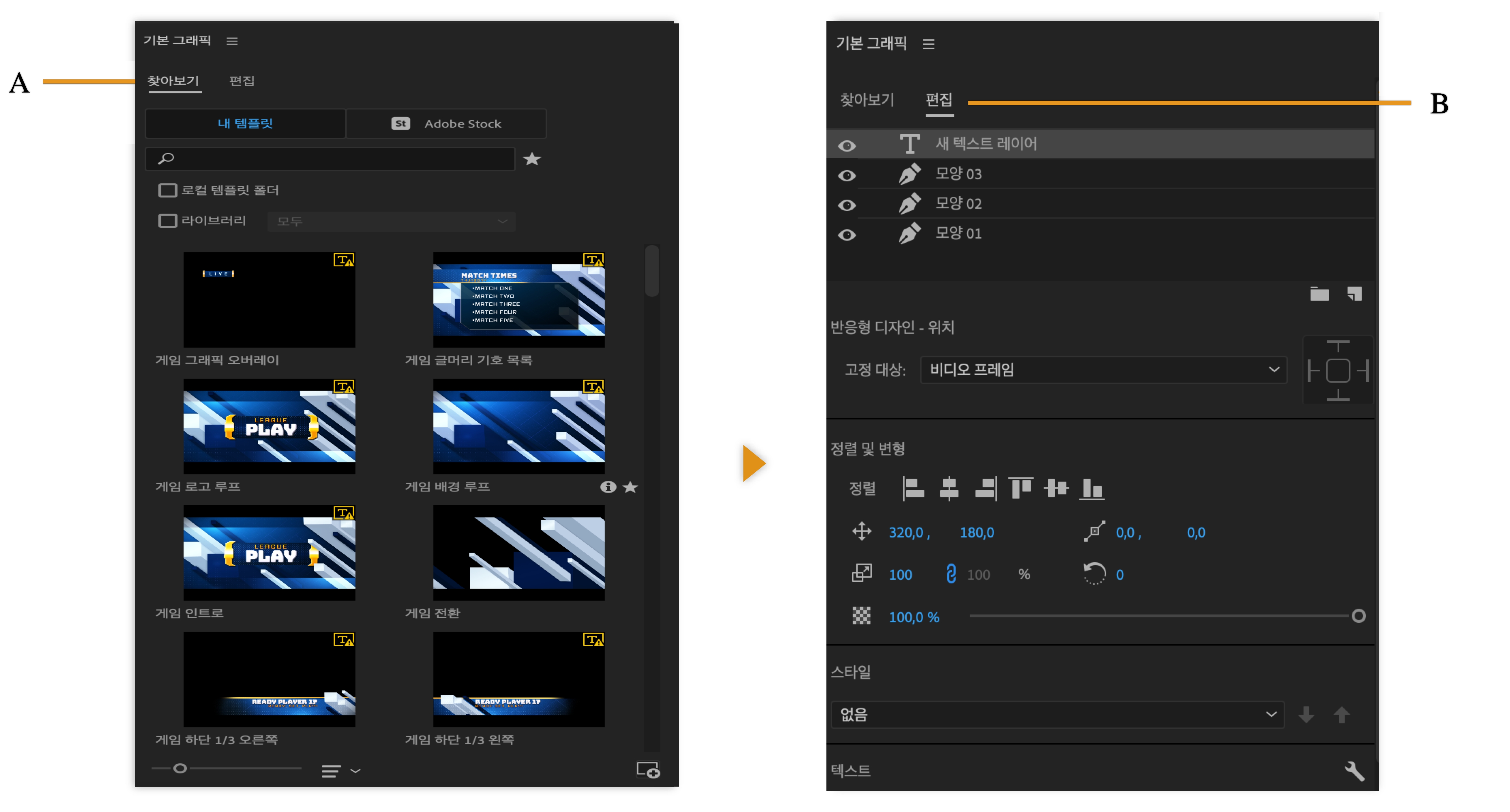The width and height of the screenshot is (1510, 812).
Task: Check the 라이브러리 checkbox
Action: [x=168, y=220]
